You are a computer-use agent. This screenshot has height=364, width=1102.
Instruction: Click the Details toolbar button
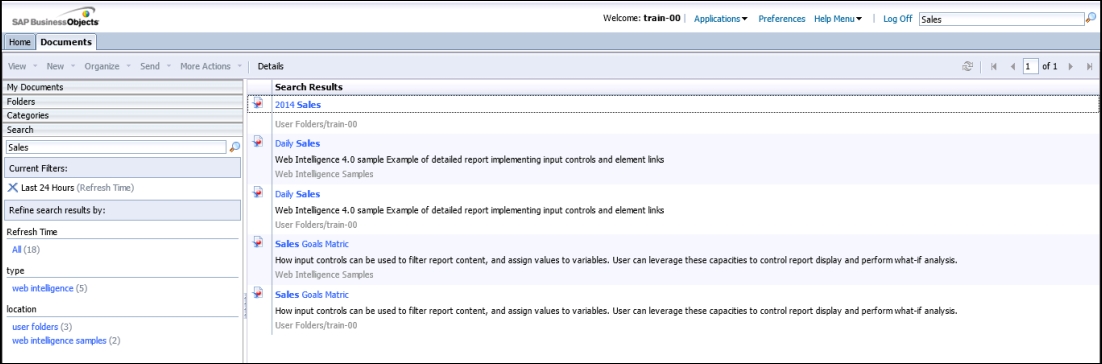(271, 66)
